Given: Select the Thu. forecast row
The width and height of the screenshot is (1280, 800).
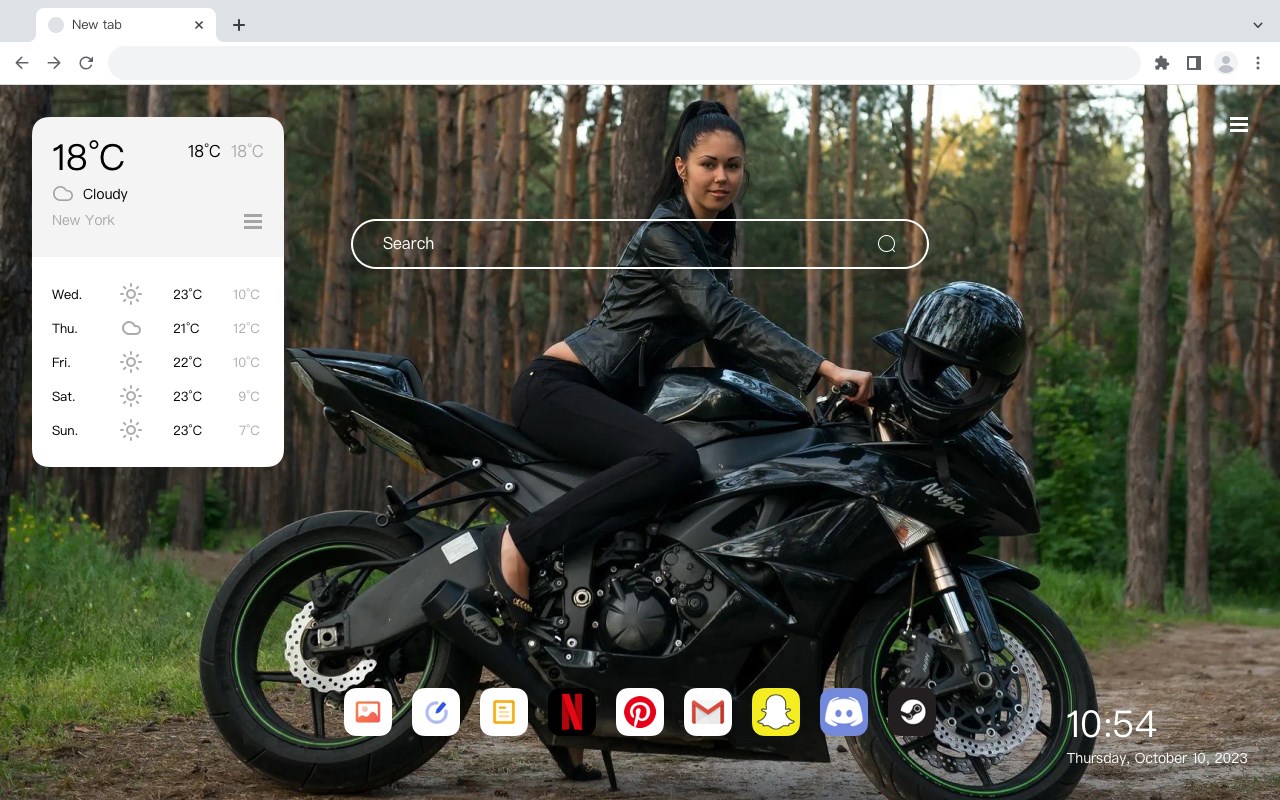Looking at the screenshot, I should click(x=158, y=328).
